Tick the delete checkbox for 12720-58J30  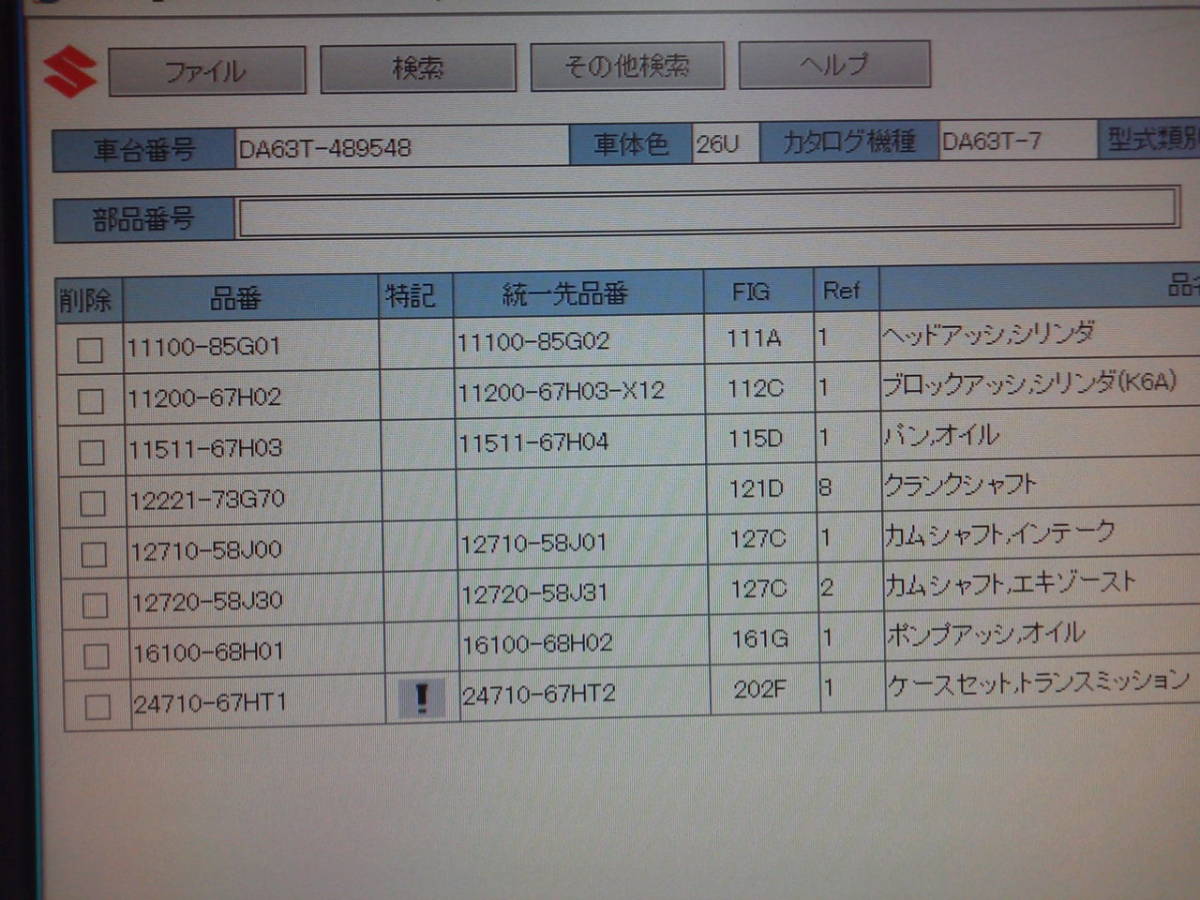tap(95, 604)
